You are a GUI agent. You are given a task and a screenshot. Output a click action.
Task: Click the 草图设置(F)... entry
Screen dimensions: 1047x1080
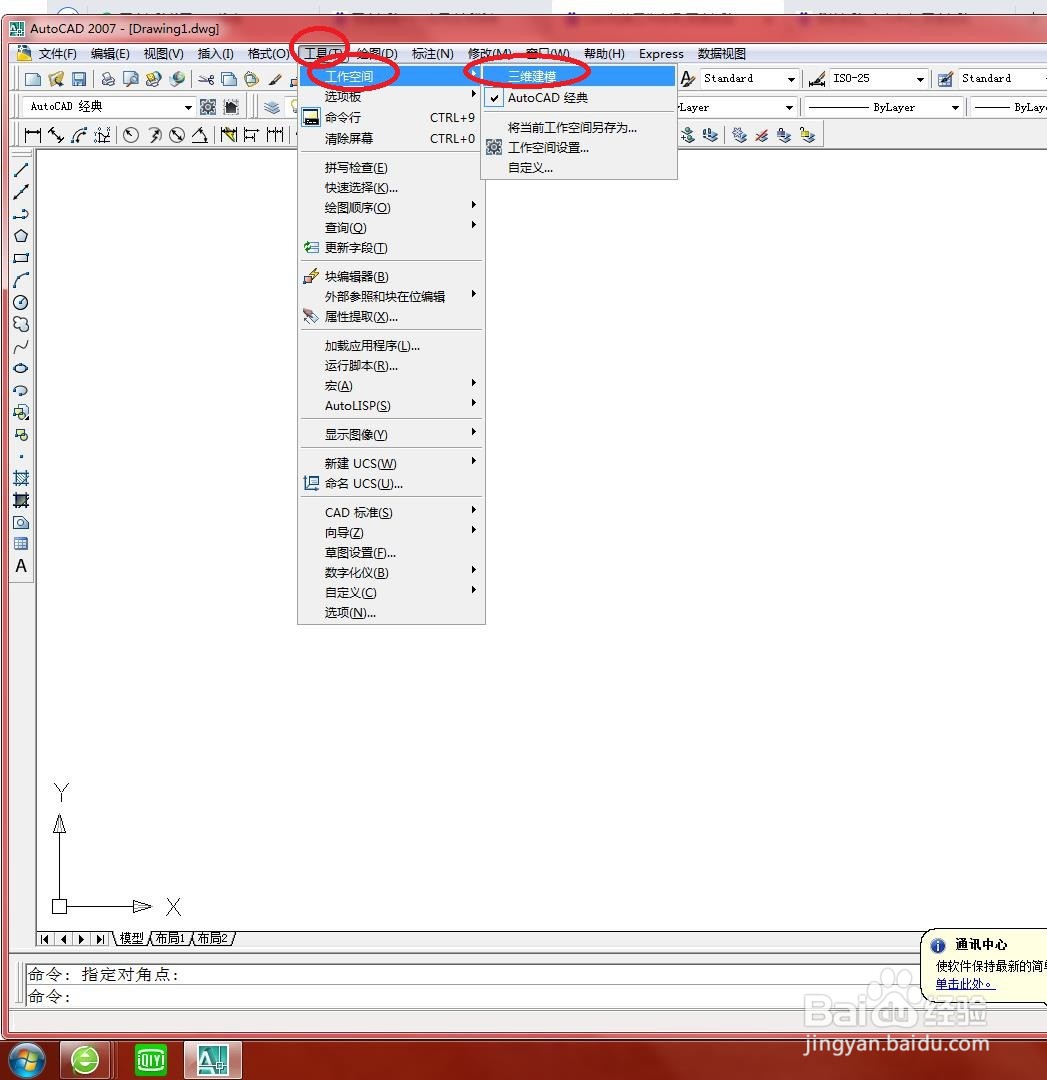point(391,552)
